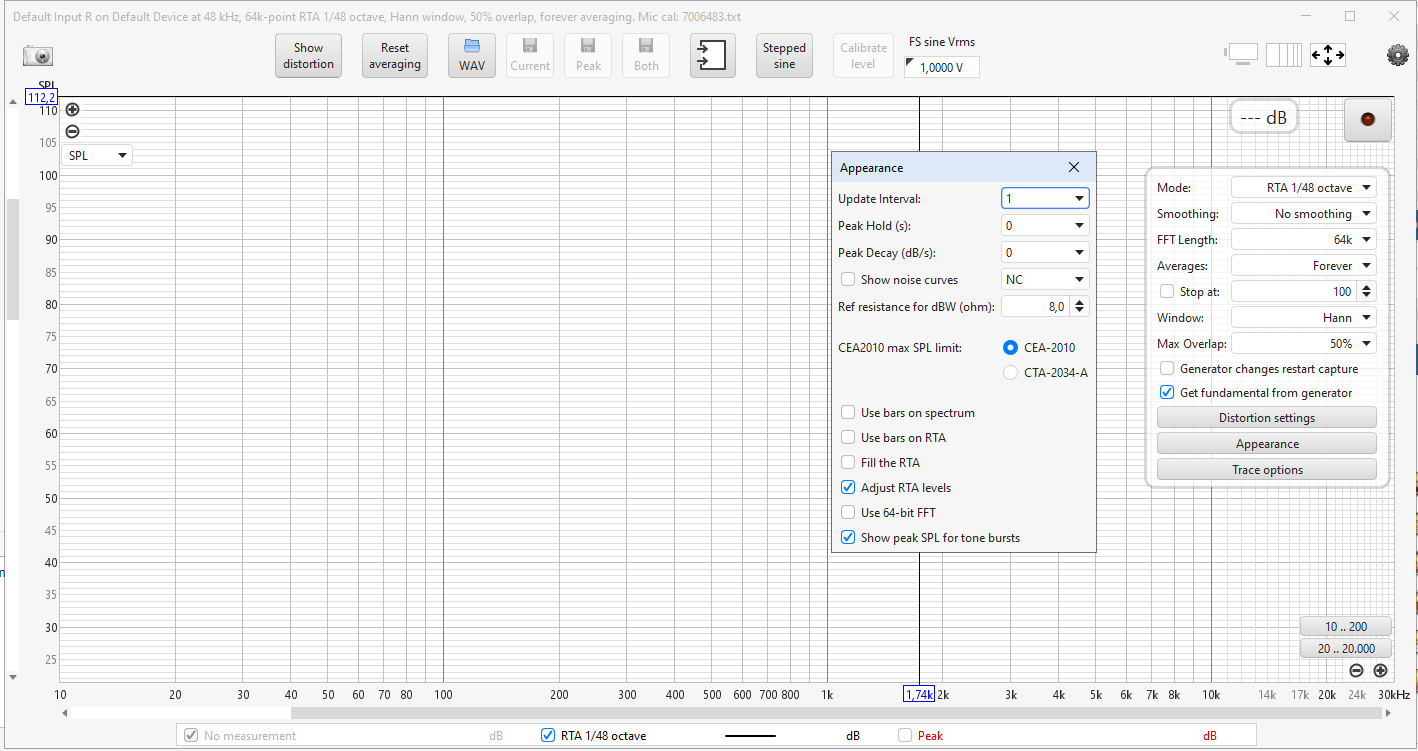This screenshot has height=751, width=1418.
Task: Click the Save Current disk button
Action: pos(530,55)
